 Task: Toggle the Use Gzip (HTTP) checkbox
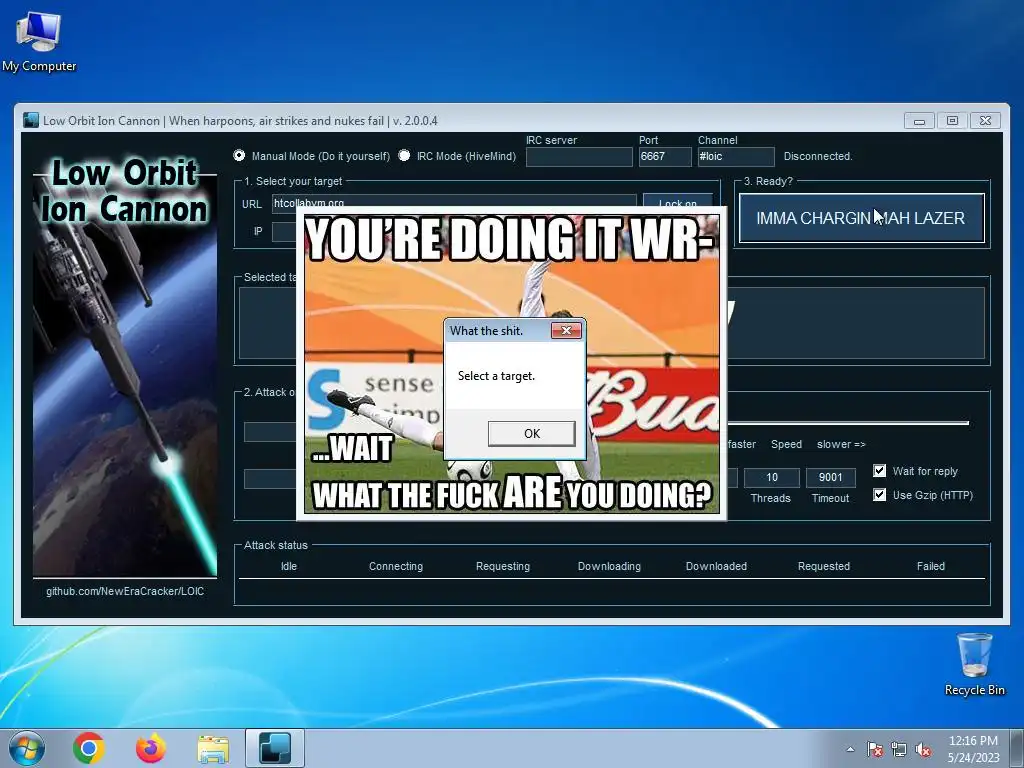pyautogui.click(x=880, y=494)
